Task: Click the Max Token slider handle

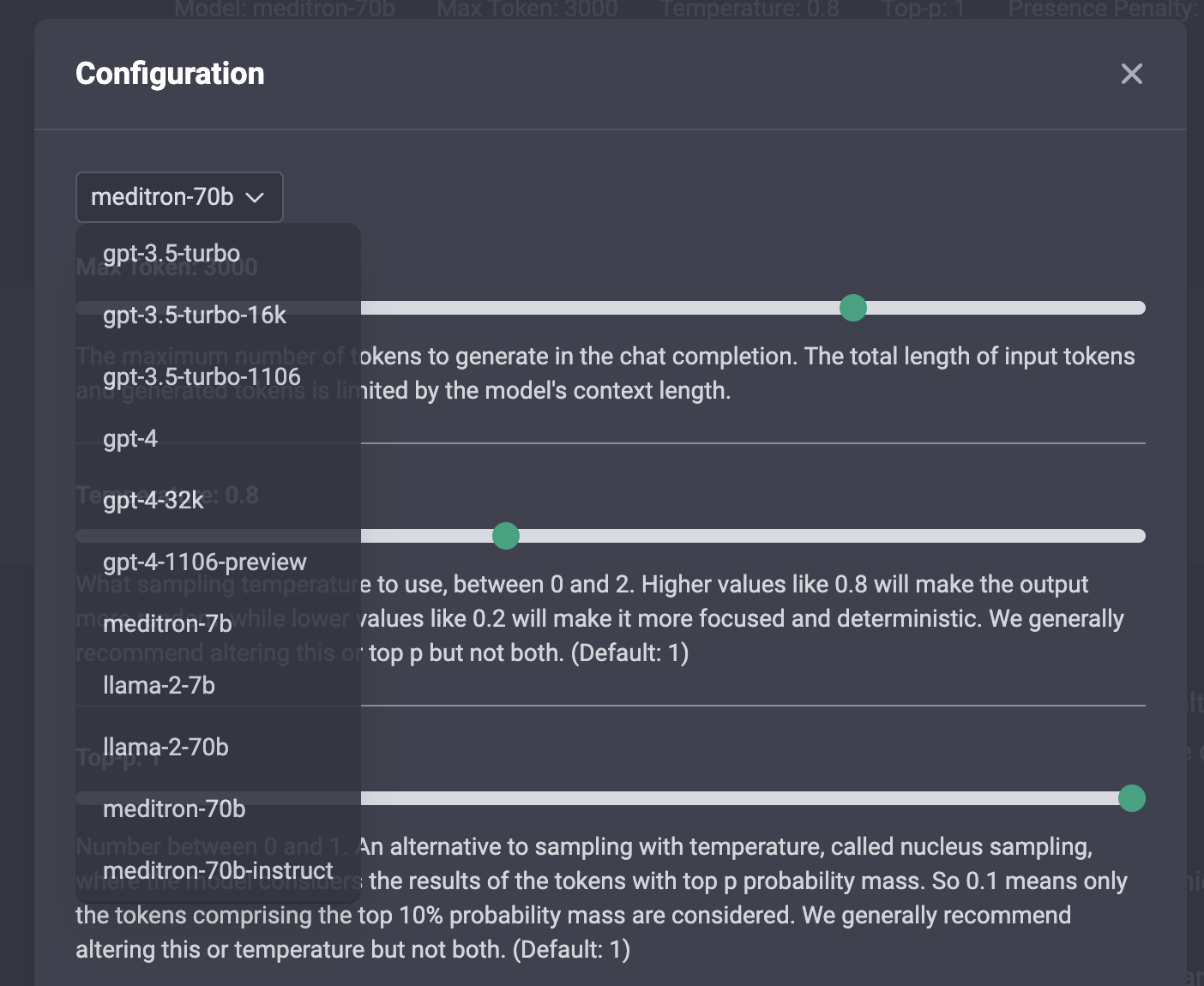Action: (853, 308)
